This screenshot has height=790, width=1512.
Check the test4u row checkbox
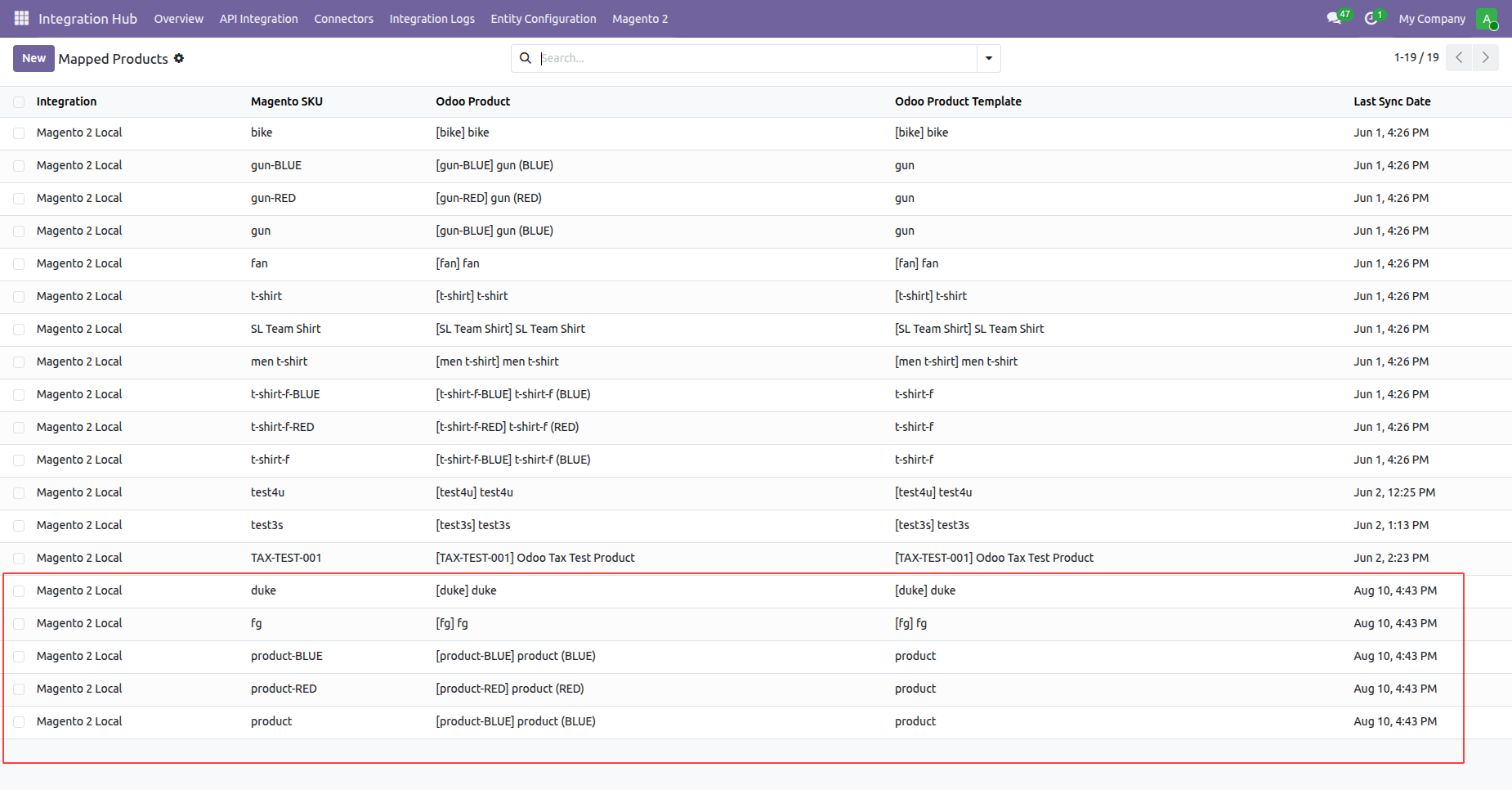click(19, 493)
